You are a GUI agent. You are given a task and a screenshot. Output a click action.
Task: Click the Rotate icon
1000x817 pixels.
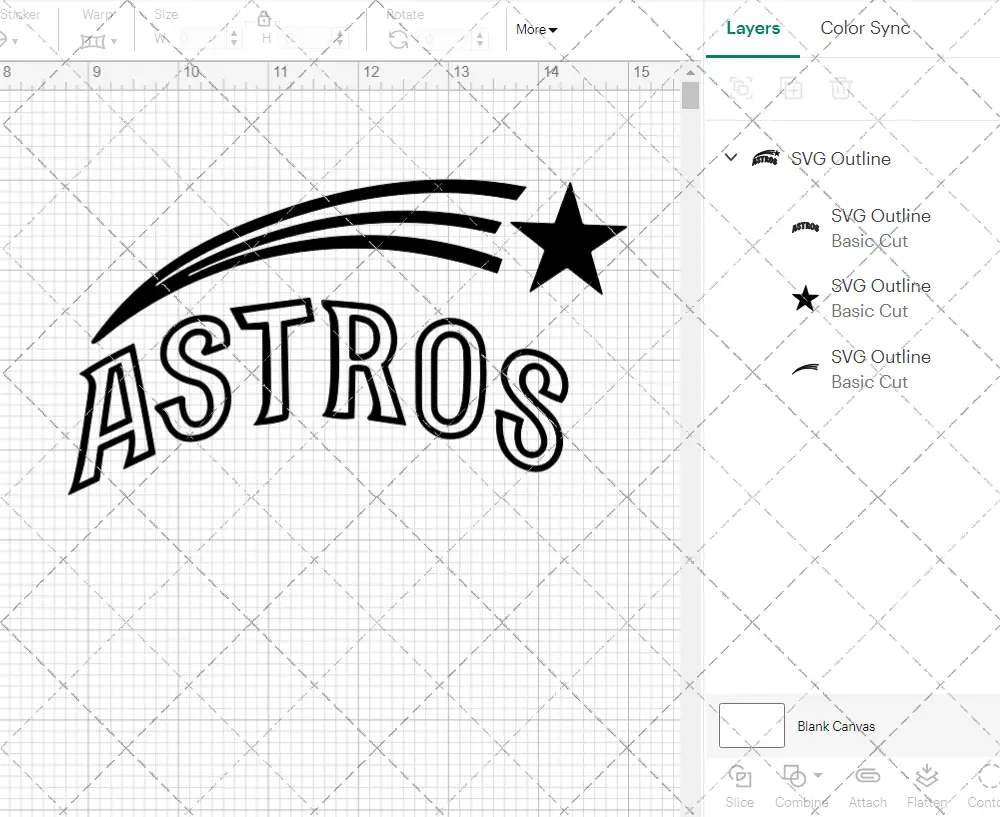coord(399,40)
